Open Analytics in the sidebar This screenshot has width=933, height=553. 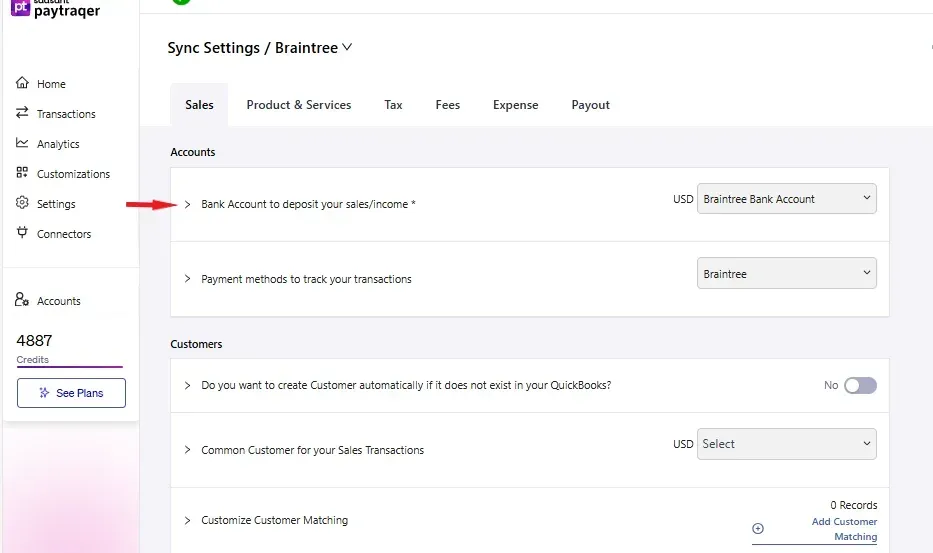tap(58, 144)
